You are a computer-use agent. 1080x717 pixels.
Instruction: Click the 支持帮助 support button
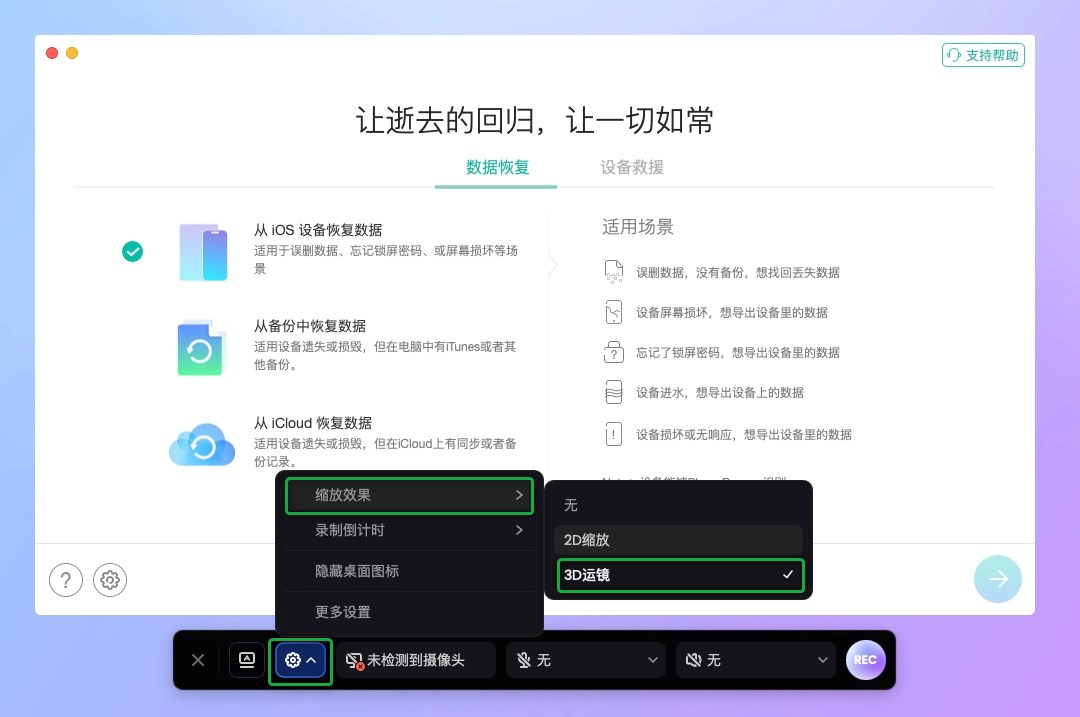[983, 55]
